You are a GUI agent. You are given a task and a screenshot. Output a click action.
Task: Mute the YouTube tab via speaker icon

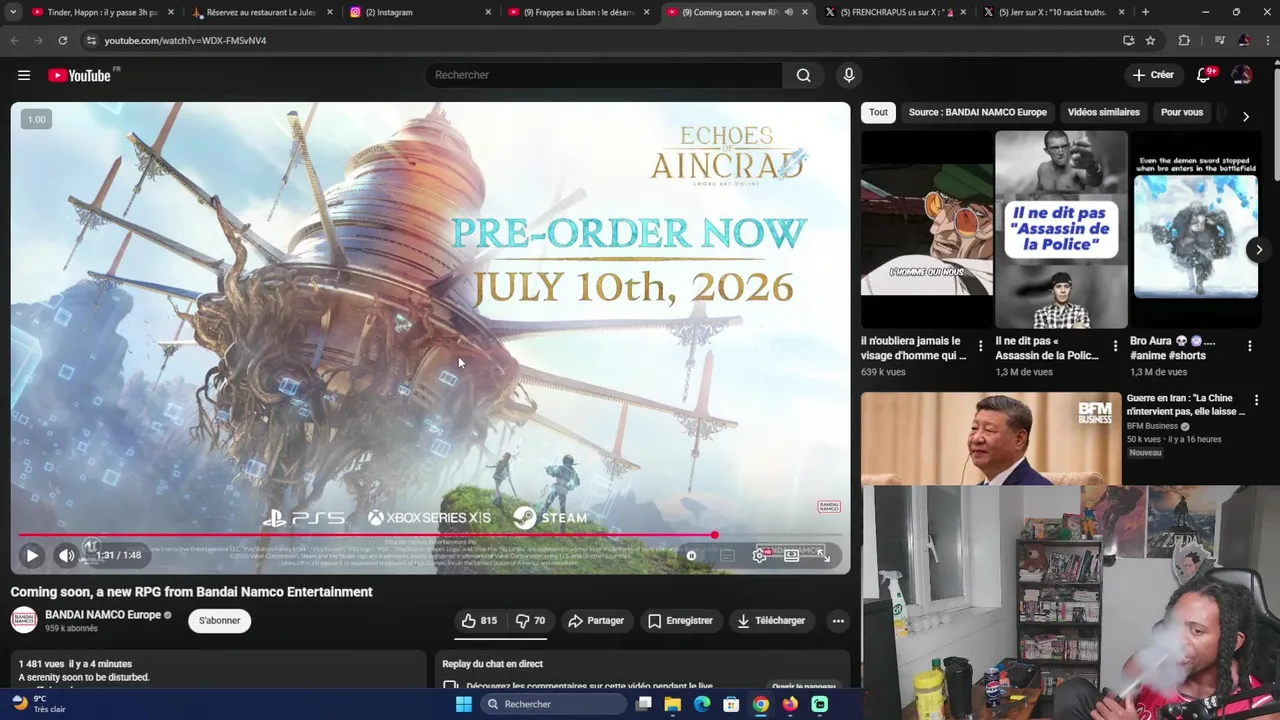coord(788,12)
